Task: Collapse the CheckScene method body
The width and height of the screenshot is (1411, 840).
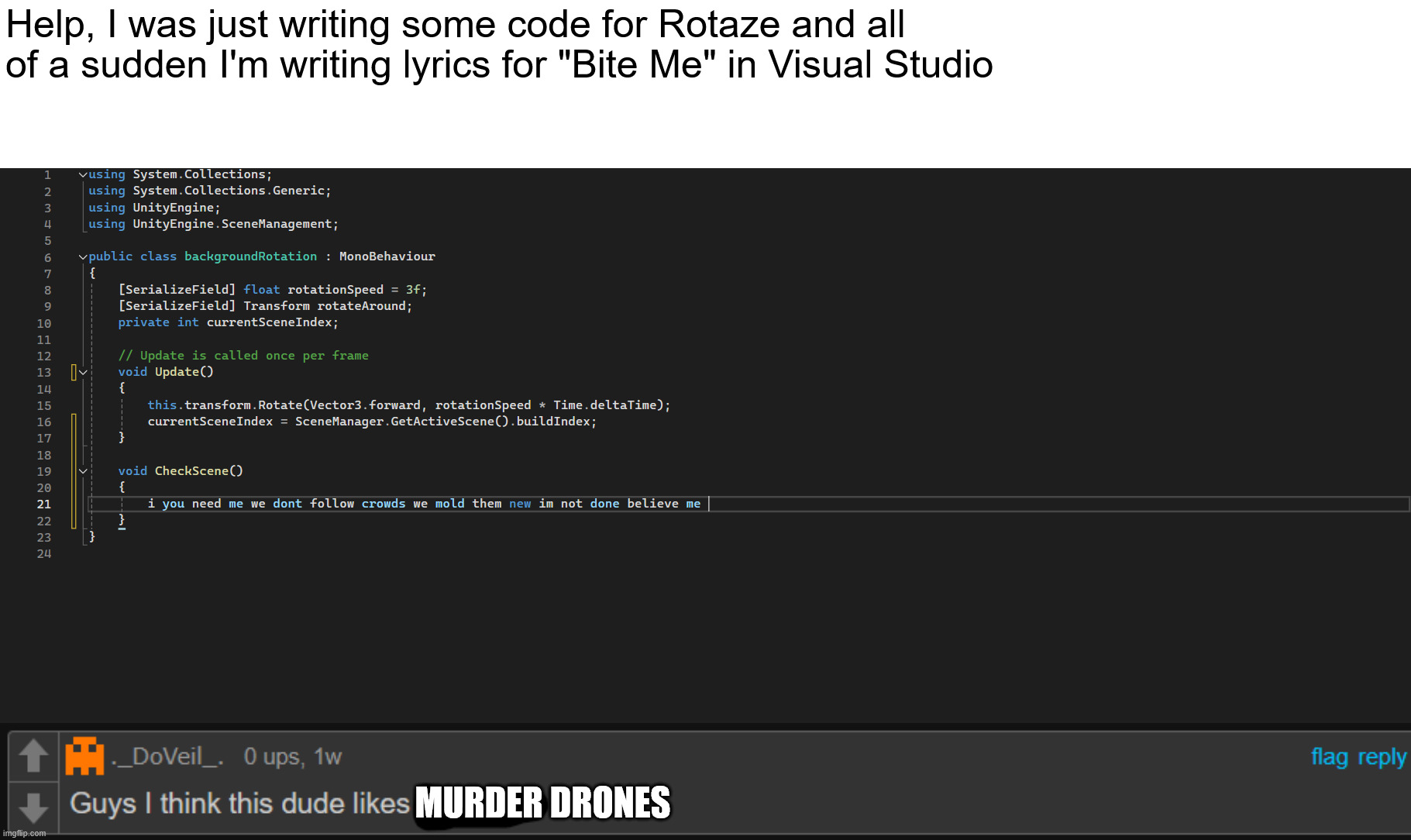Action: coord(83,471)
